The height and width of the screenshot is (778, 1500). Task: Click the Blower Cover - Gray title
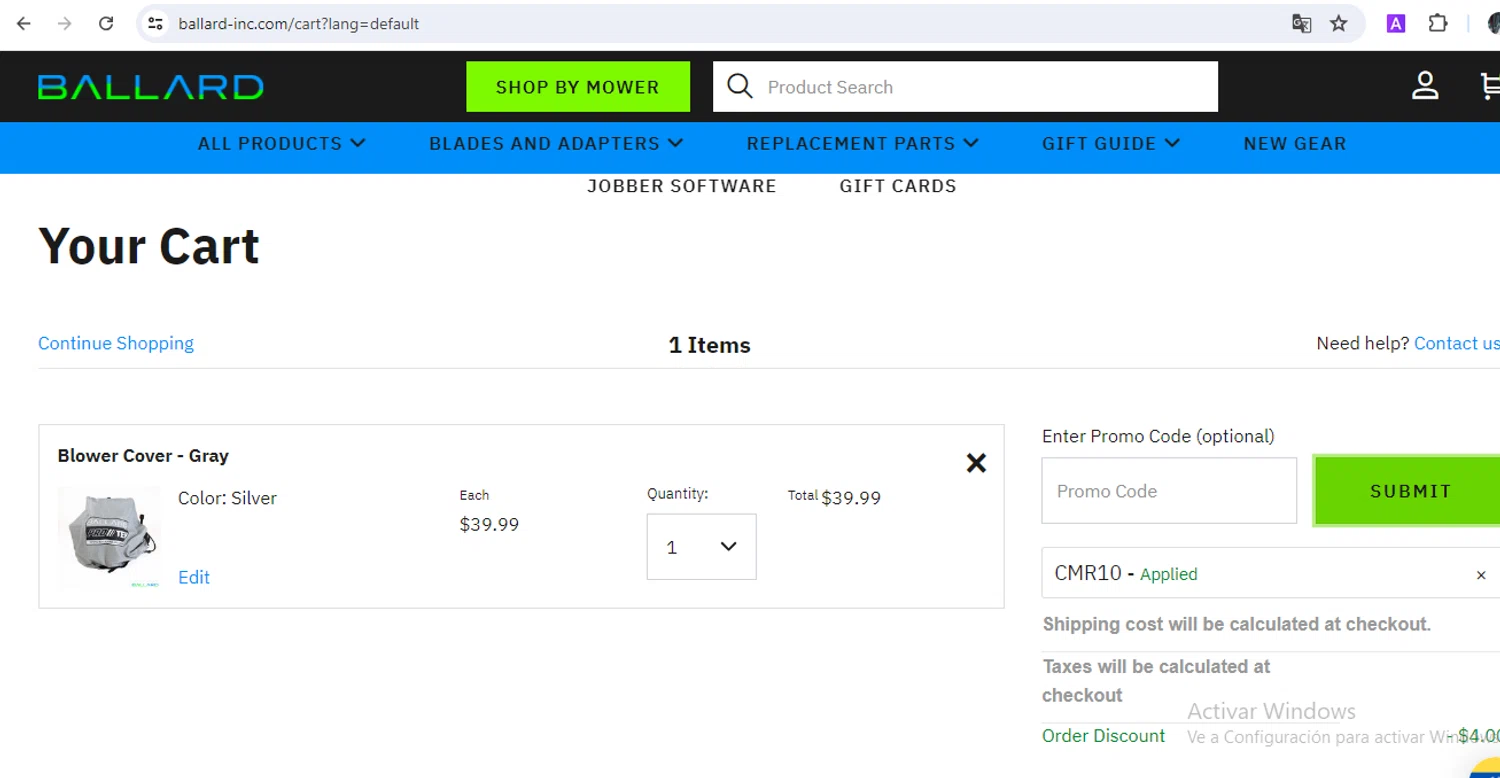143,455
